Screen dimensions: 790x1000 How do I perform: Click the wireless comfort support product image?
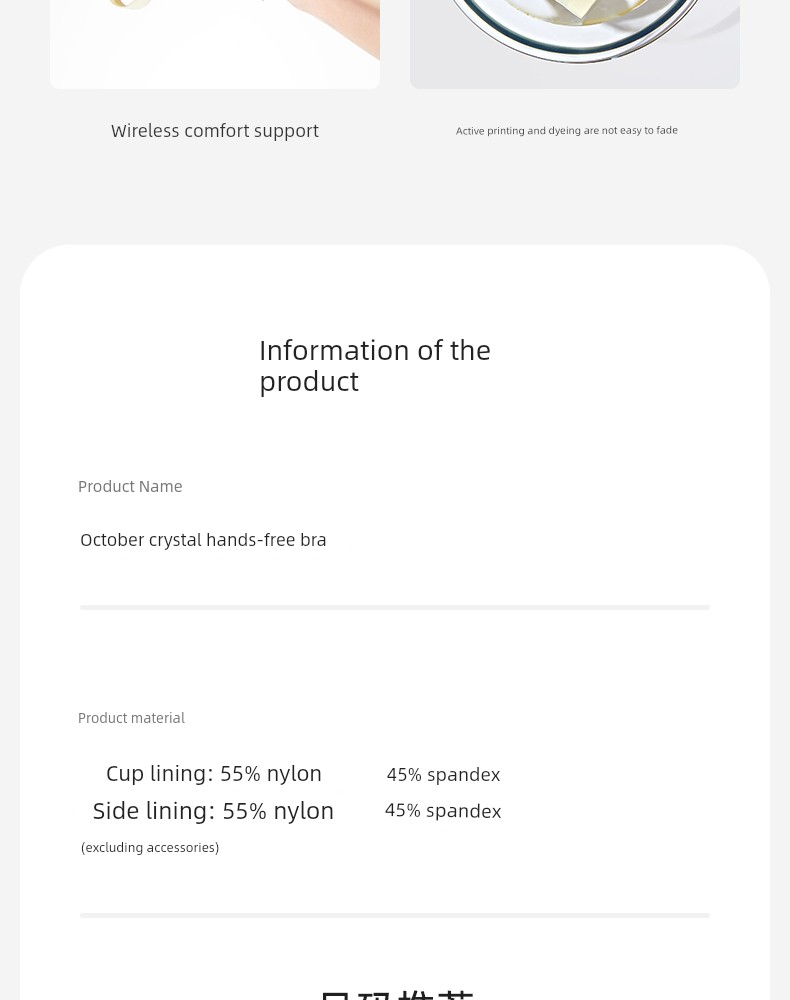coord(215,44)
